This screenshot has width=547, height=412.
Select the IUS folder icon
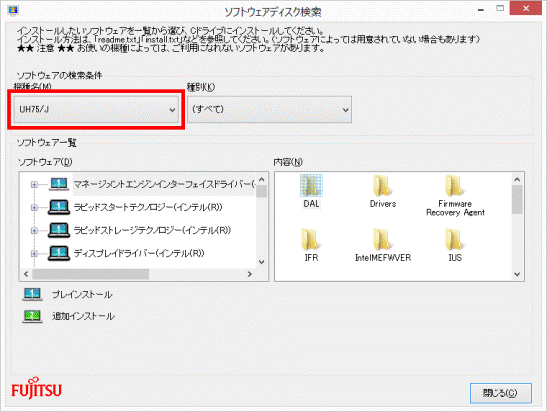[455, 240]
